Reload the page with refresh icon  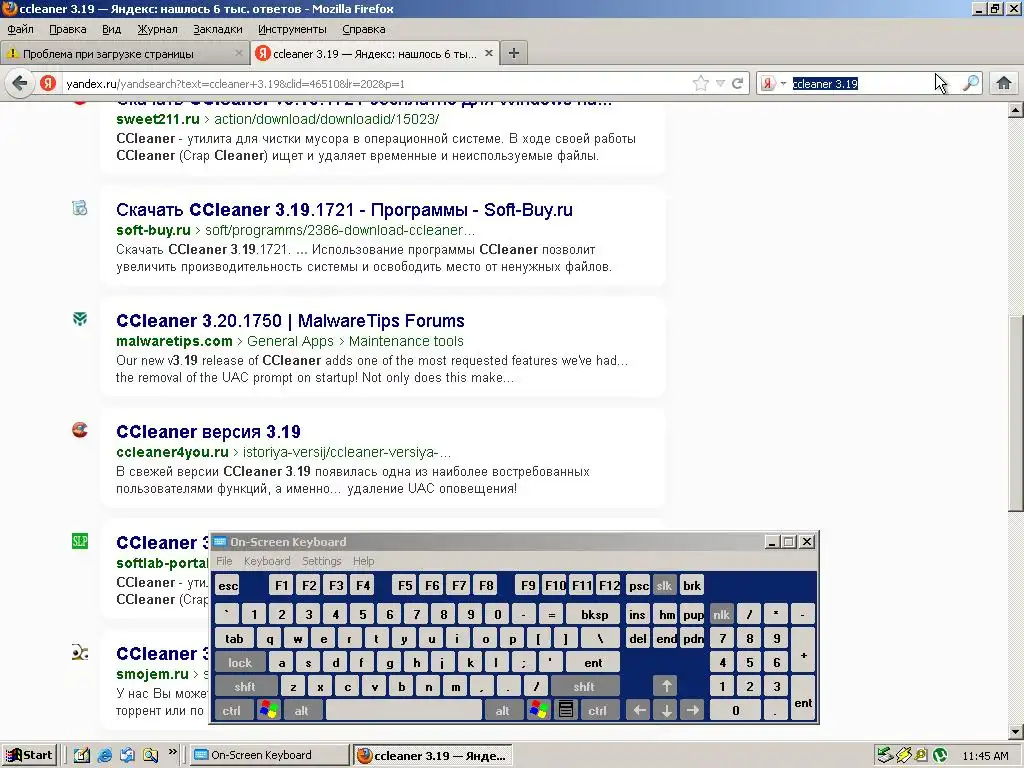(738, 84)
